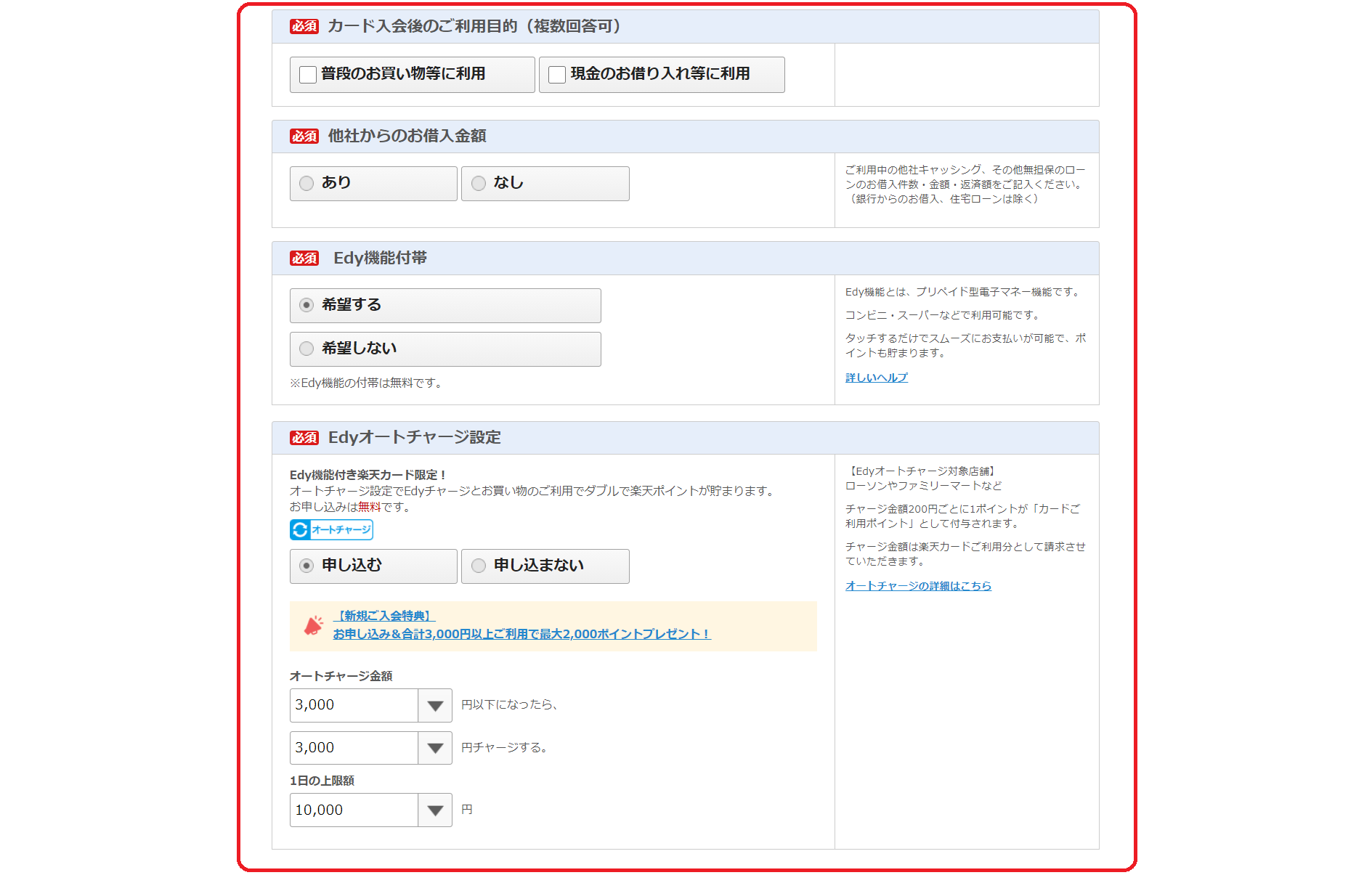The height and width of the screenshot is (891, 1372).
Task: Open 詳しいヘルプ link
Action: click(876, 378)
